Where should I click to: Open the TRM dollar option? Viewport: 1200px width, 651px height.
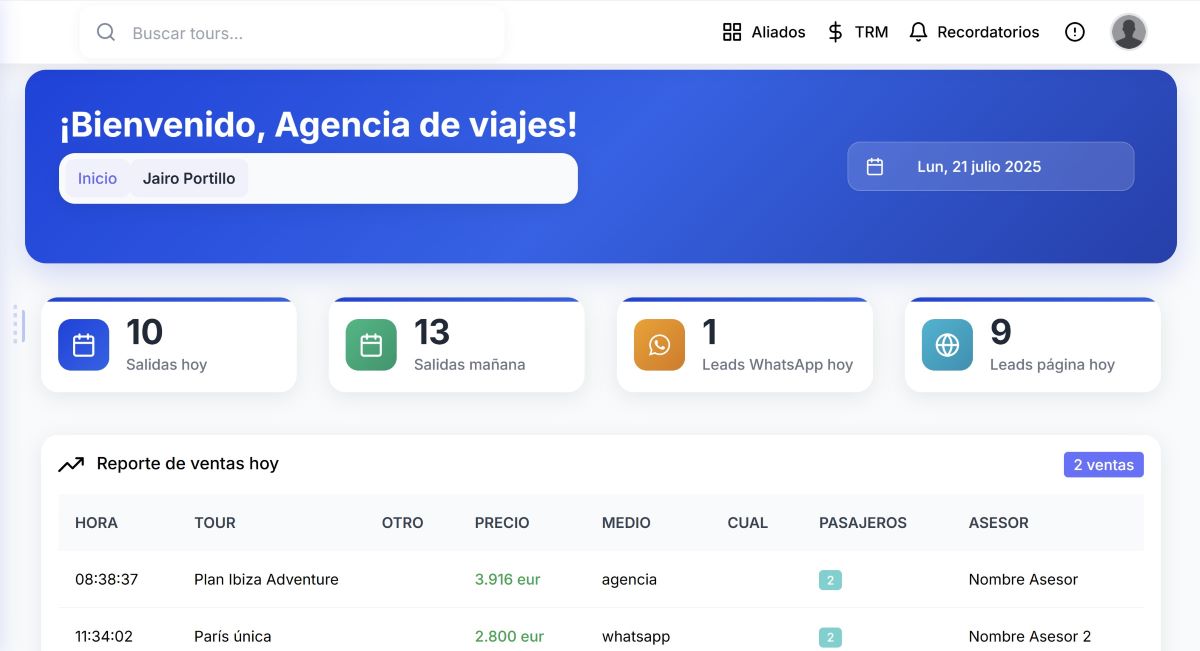858,32
